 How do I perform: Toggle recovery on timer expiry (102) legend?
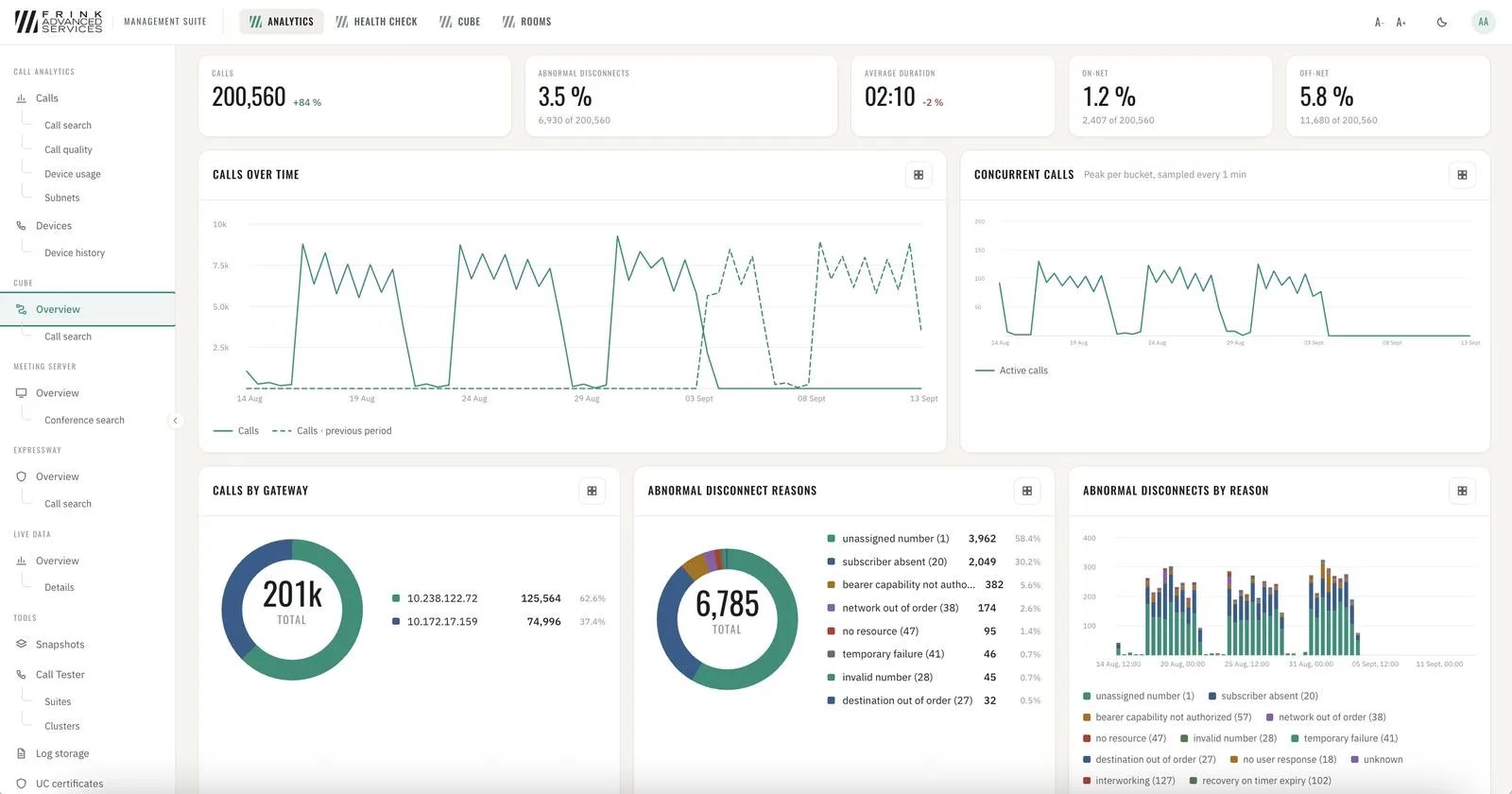coord(1261,781)
